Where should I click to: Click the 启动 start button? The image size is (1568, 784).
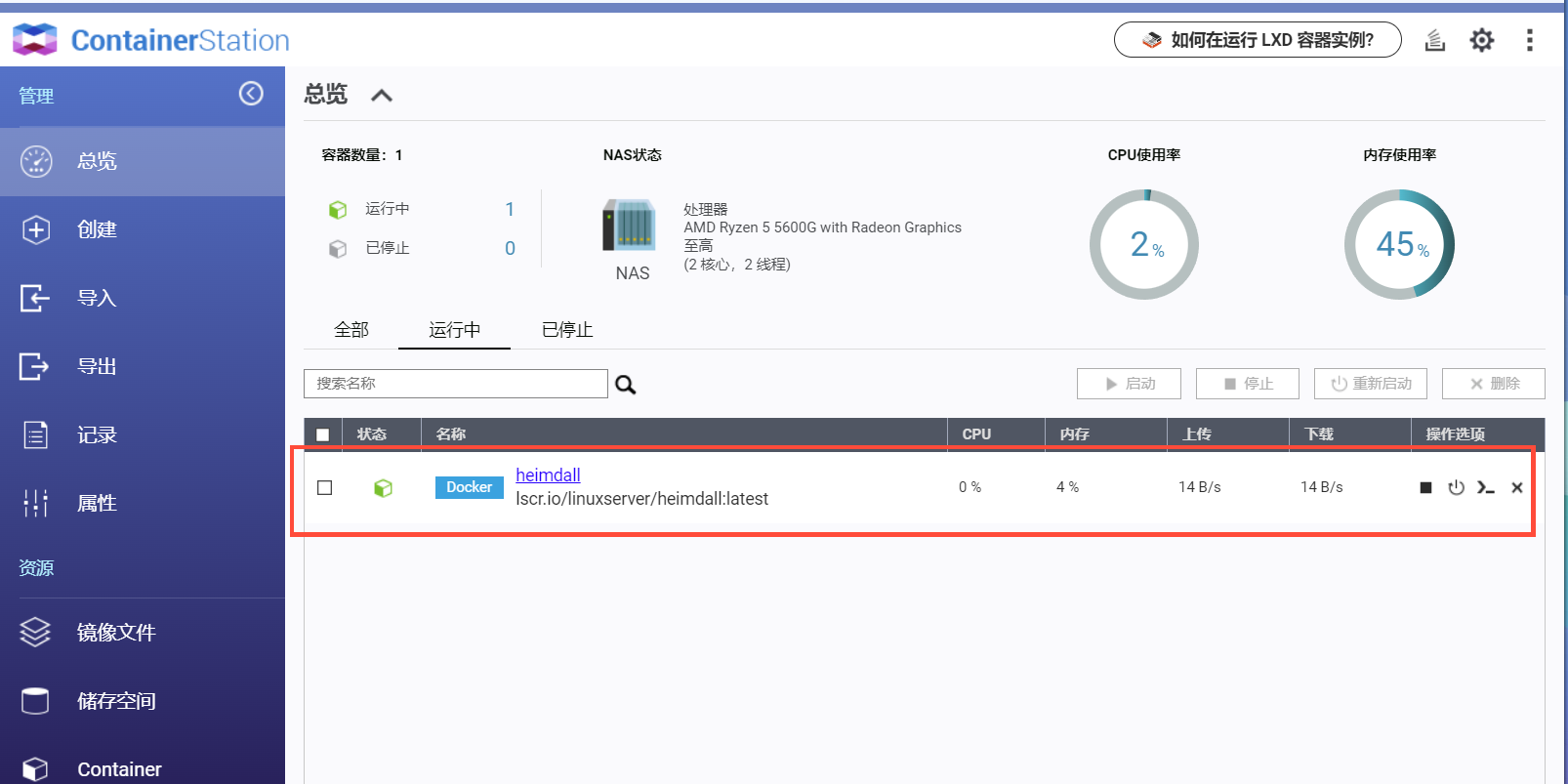[x=1129, y=384]
